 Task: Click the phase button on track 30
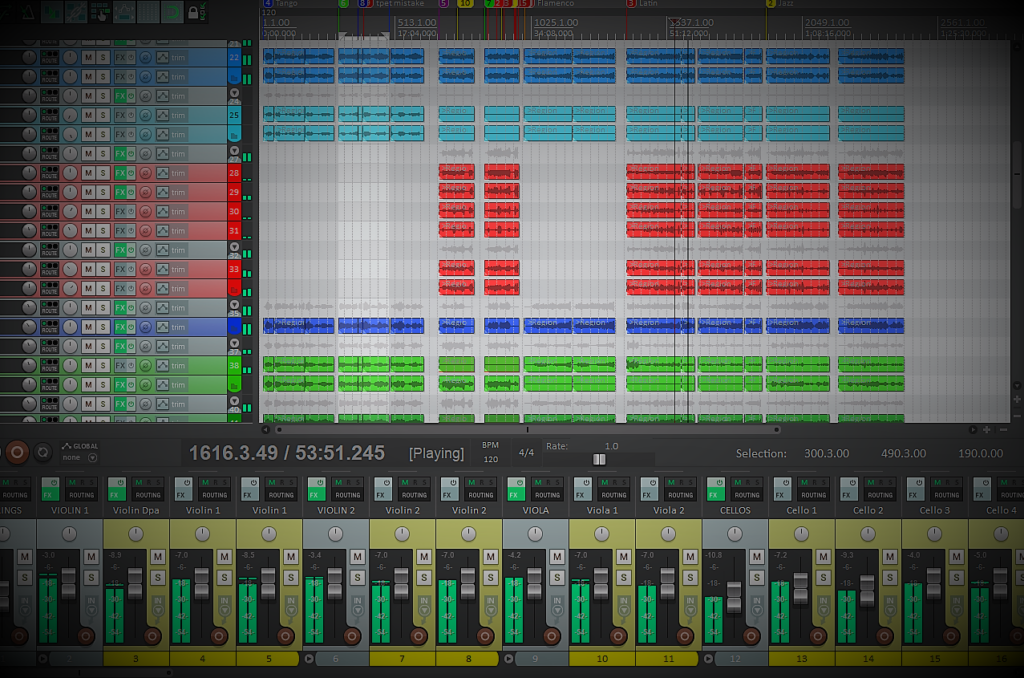coord(147,212)
